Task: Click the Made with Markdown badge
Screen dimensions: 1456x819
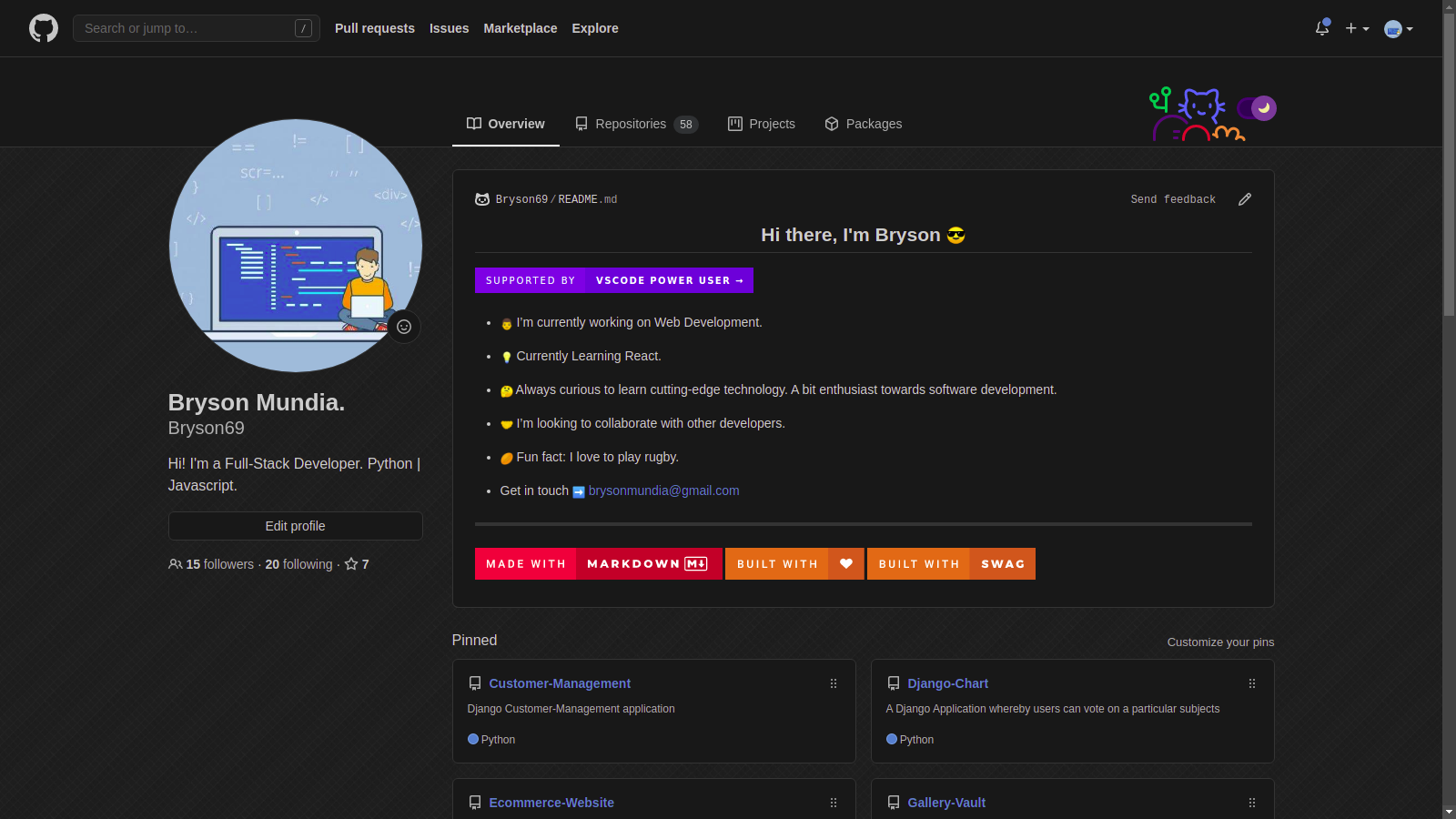Action: tap(599, 564)
